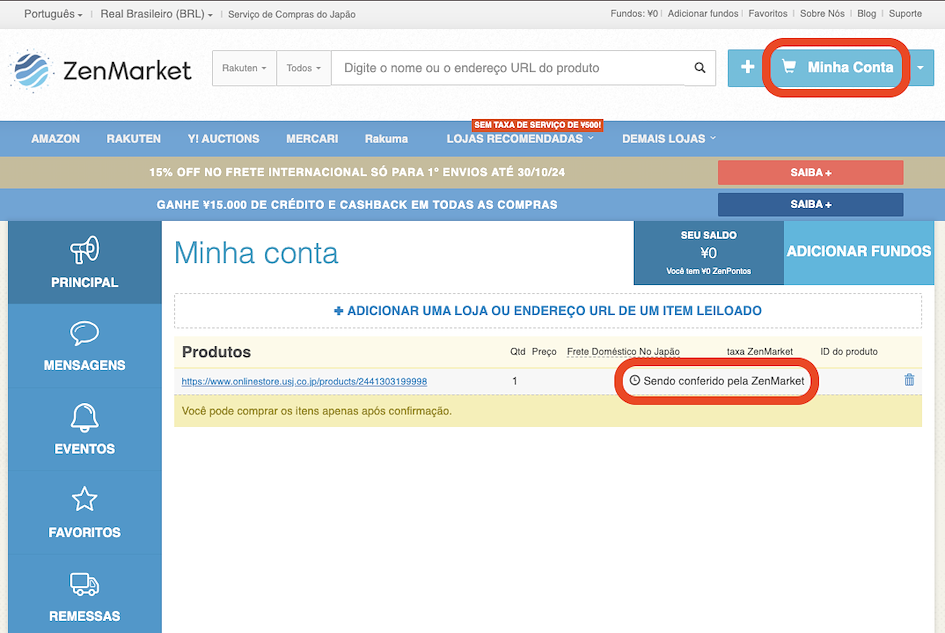Open MENSAGENS speech bubble sidebar item

85,346
